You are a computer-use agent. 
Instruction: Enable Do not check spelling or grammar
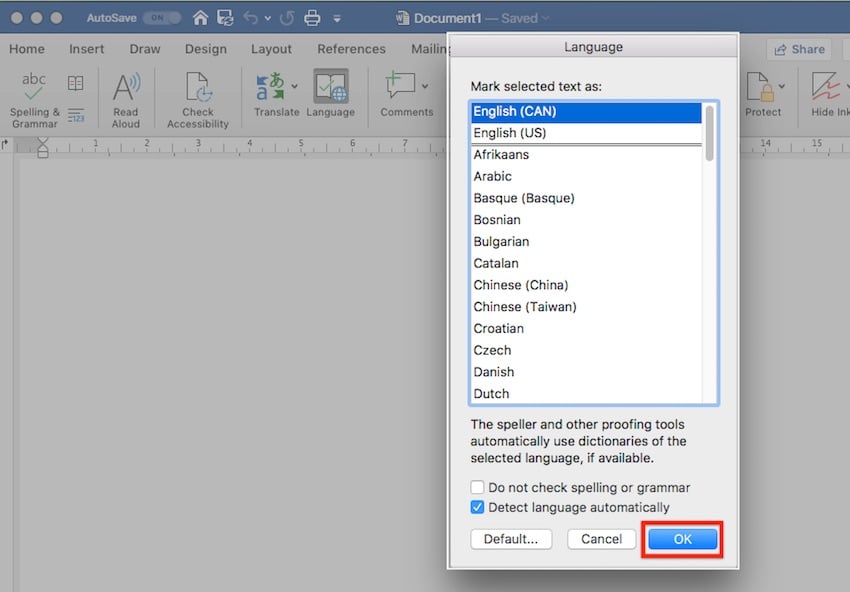coord(478,488)
